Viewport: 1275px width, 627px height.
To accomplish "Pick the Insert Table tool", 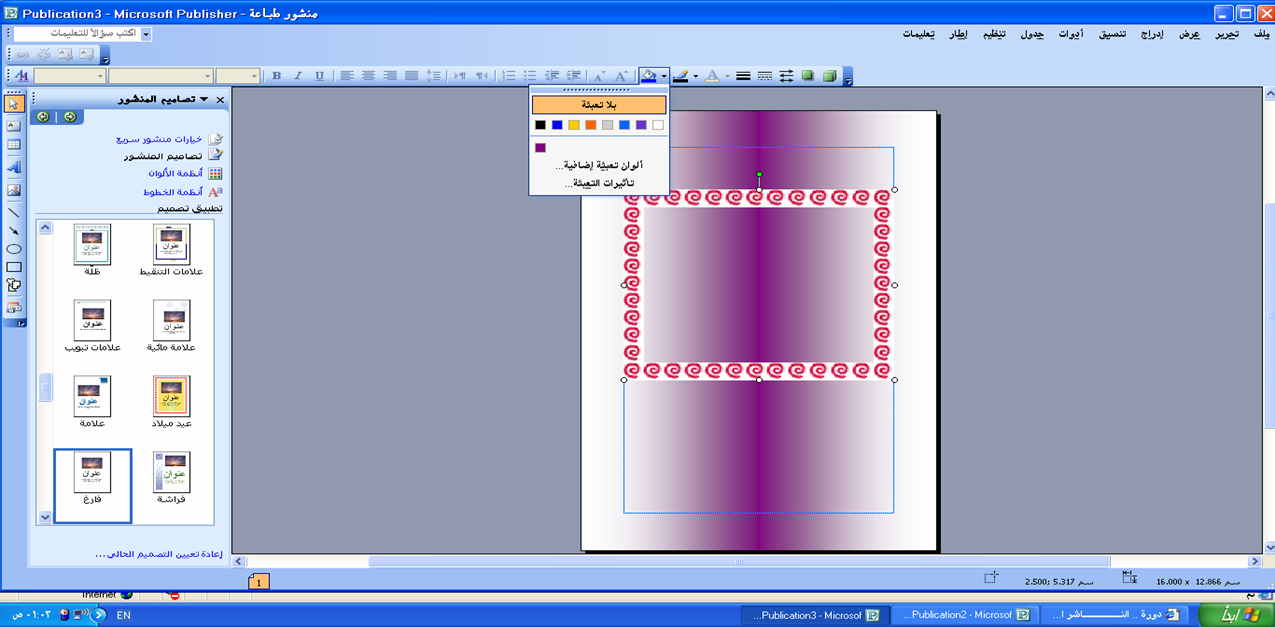I will [x=14, y=146].
